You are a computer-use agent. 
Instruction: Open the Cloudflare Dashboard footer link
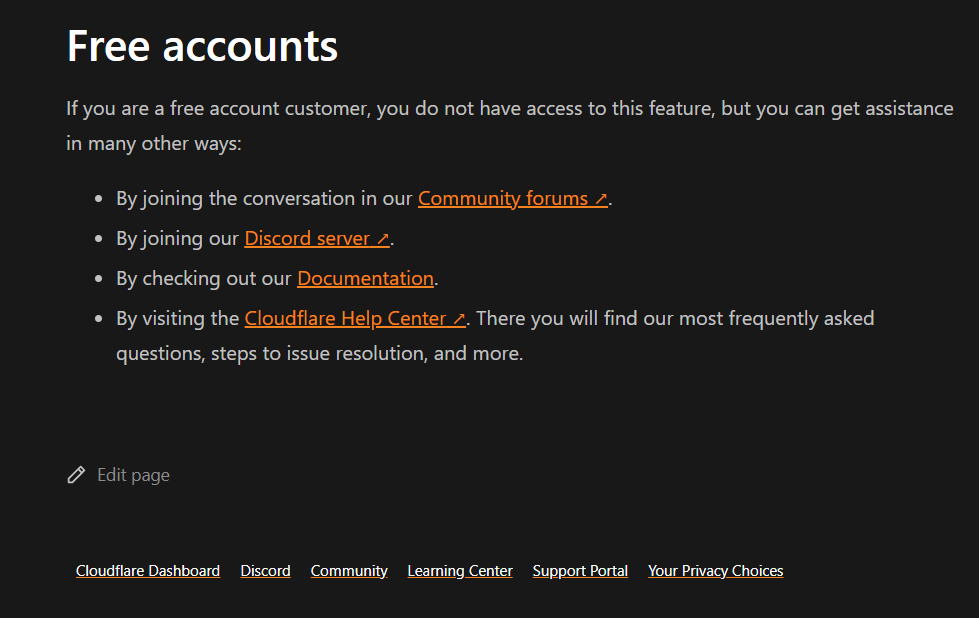(x=147, y=570)
